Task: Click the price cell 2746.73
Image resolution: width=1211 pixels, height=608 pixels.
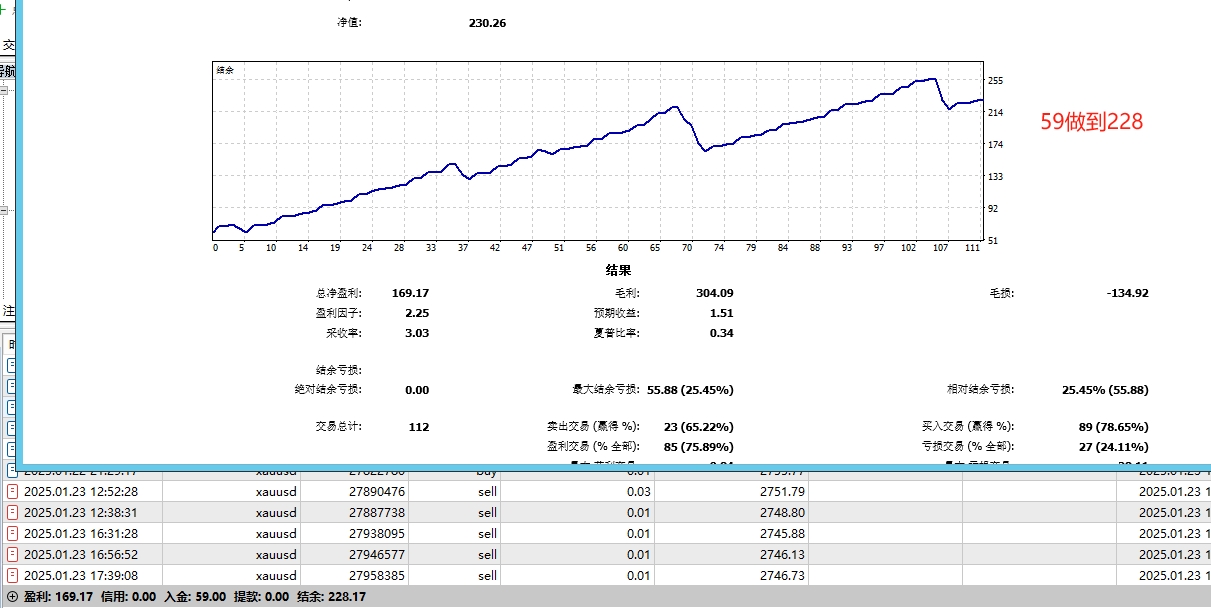Action: pyautogui.click(x=783, y=575)
